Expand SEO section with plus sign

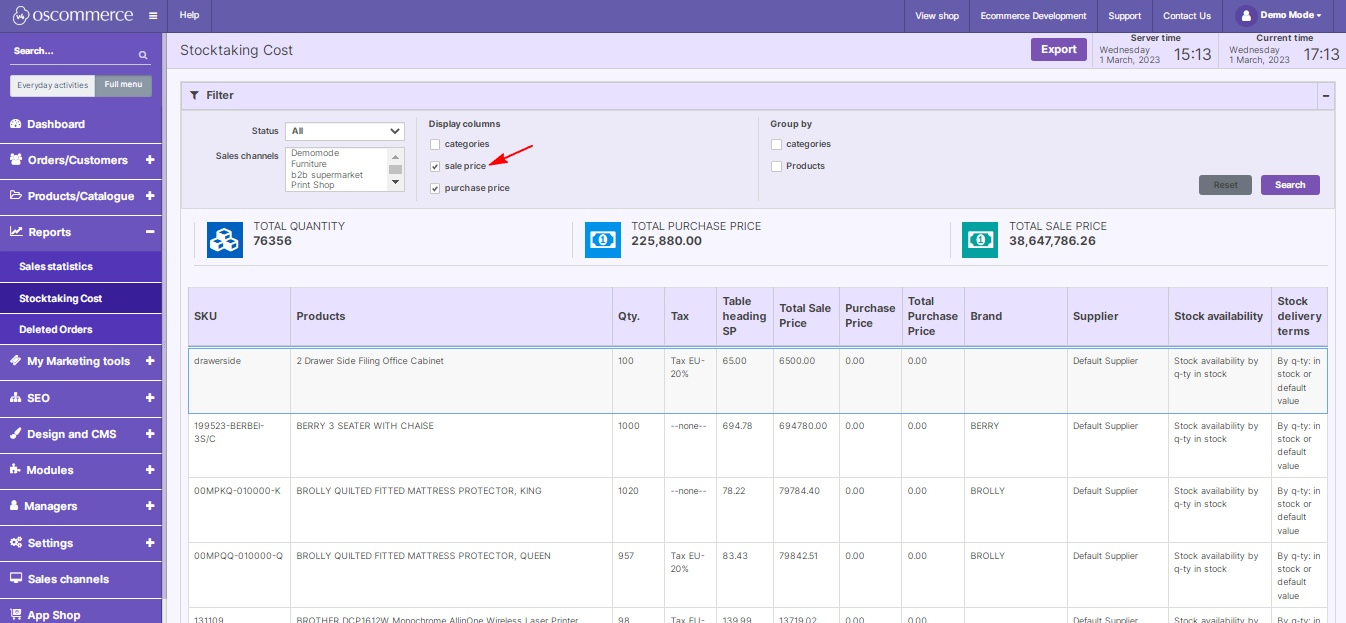[x=150, y=398]
